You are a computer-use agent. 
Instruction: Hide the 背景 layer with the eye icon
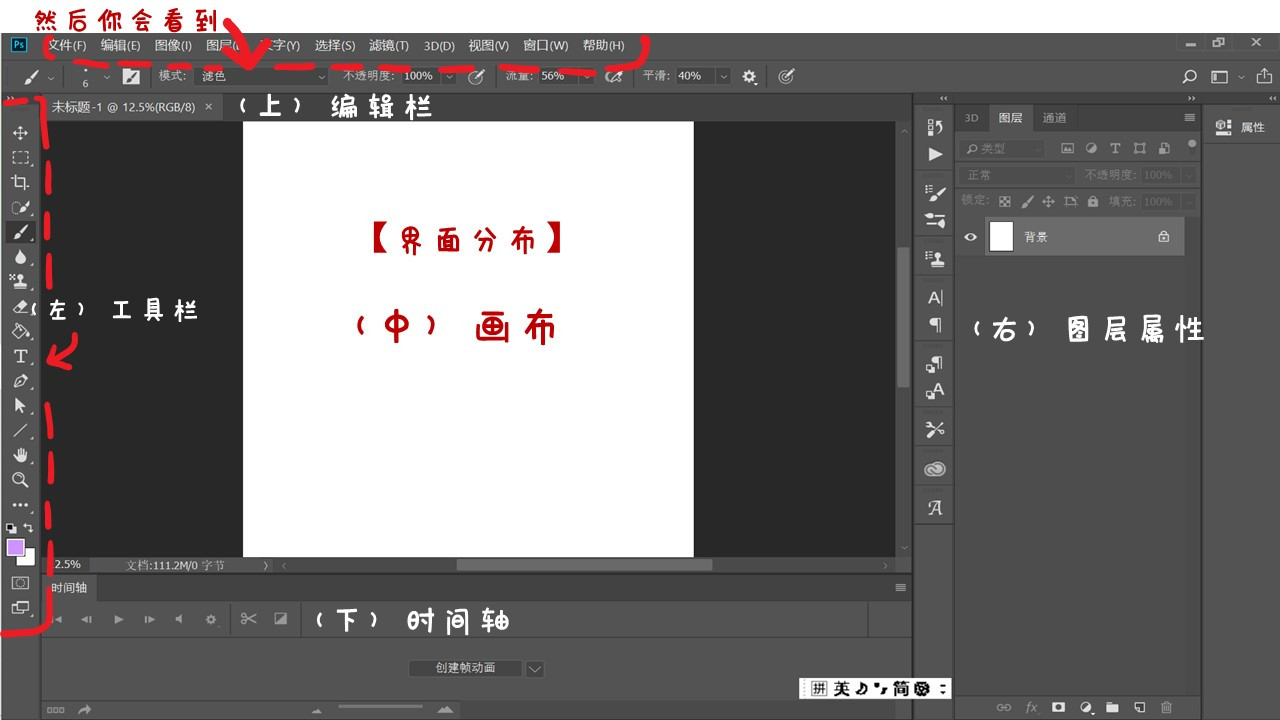(x=970, y=237)
